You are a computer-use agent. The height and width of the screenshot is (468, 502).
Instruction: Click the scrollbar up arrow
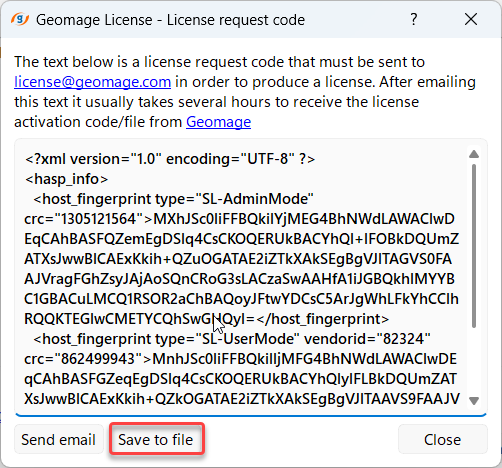tap(474, 154)
